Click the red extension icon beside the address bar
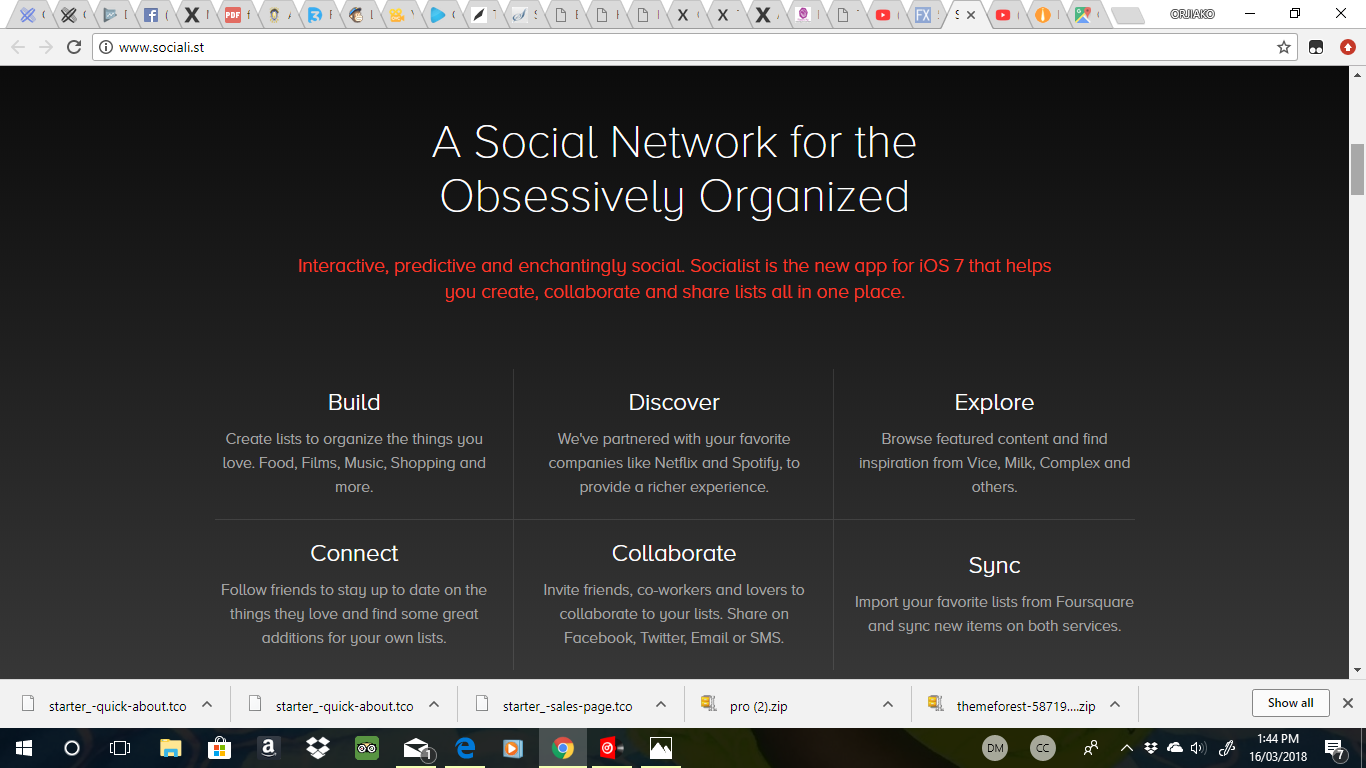Viewport: 1366px width, 768px height. tap(1347, 47)
